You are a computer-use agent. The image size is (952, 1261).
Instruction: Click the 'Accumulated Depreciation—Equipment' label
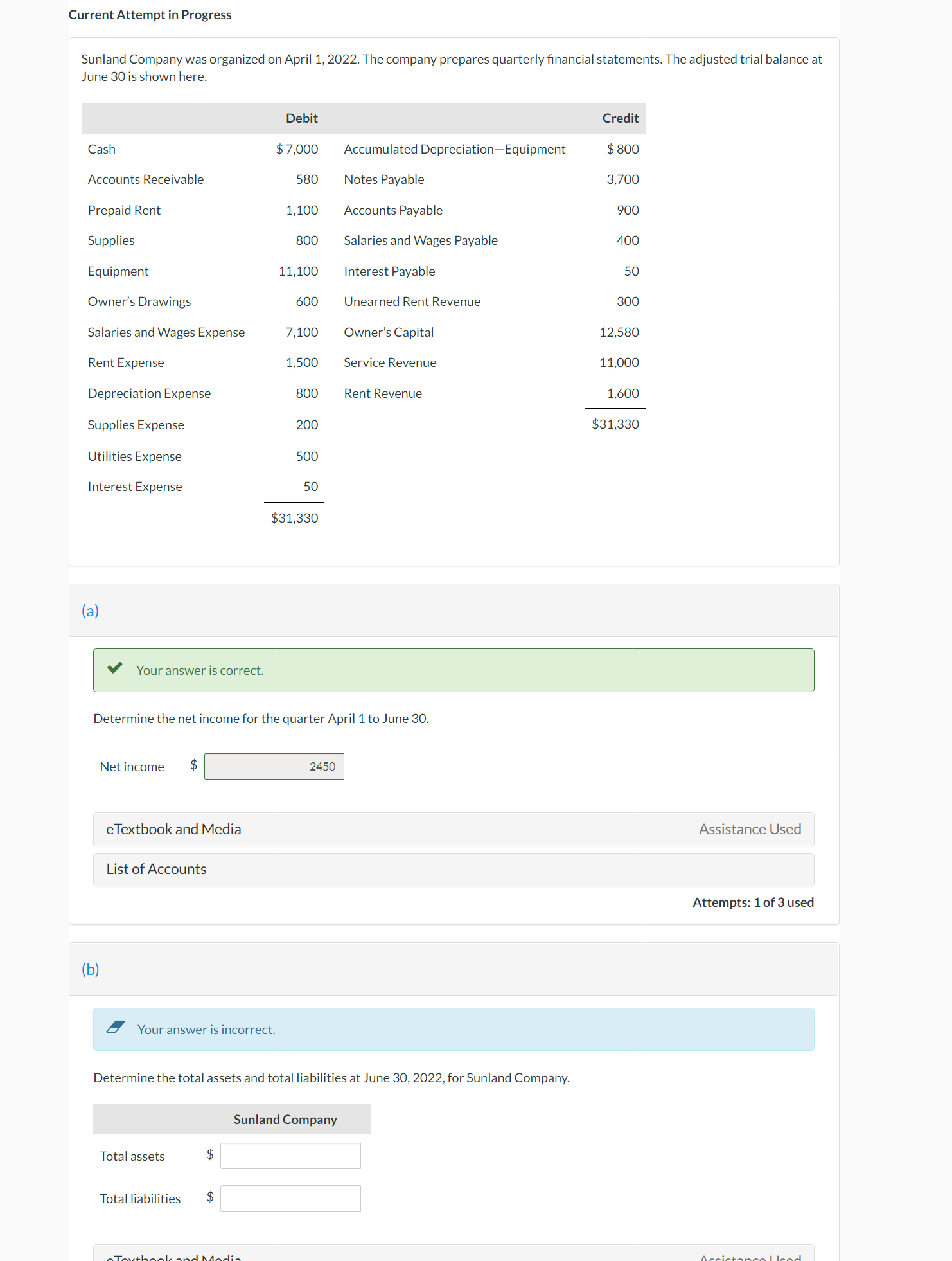tap(455, 149)
